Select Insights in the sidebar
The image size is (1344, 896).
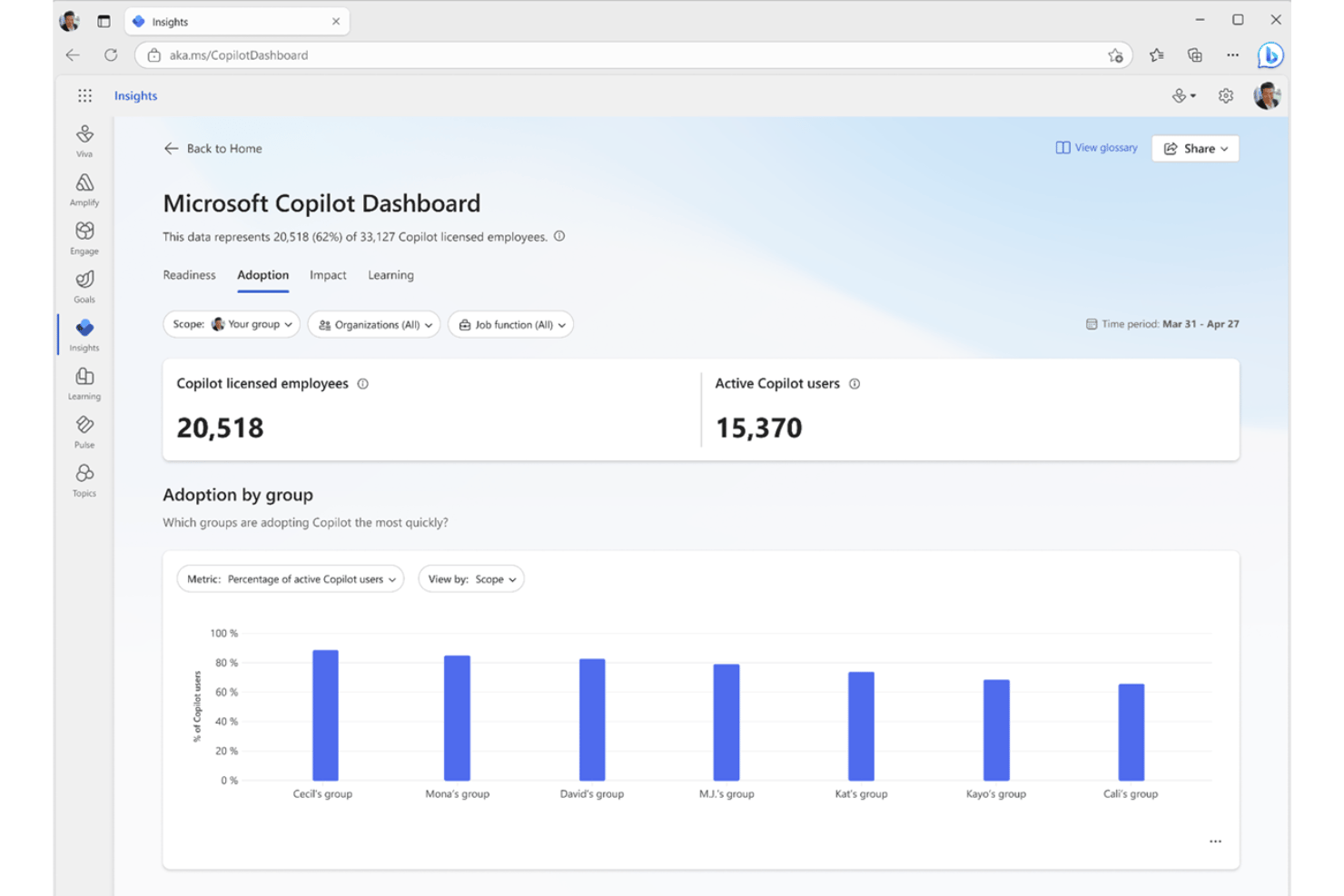click(x=84, y=335)
